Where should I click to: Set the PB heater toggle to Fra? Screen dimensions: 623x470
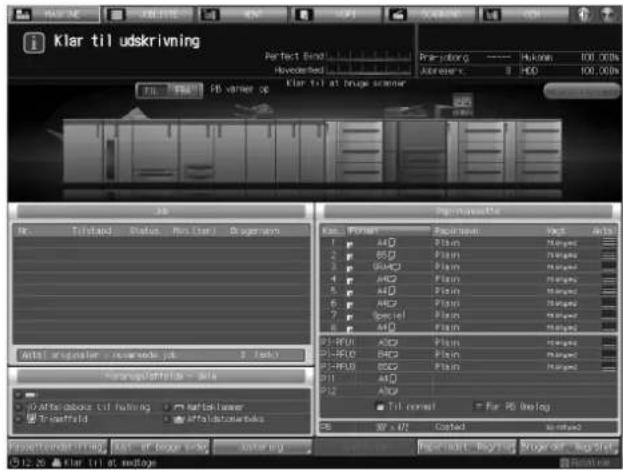[x=185, y=91]
